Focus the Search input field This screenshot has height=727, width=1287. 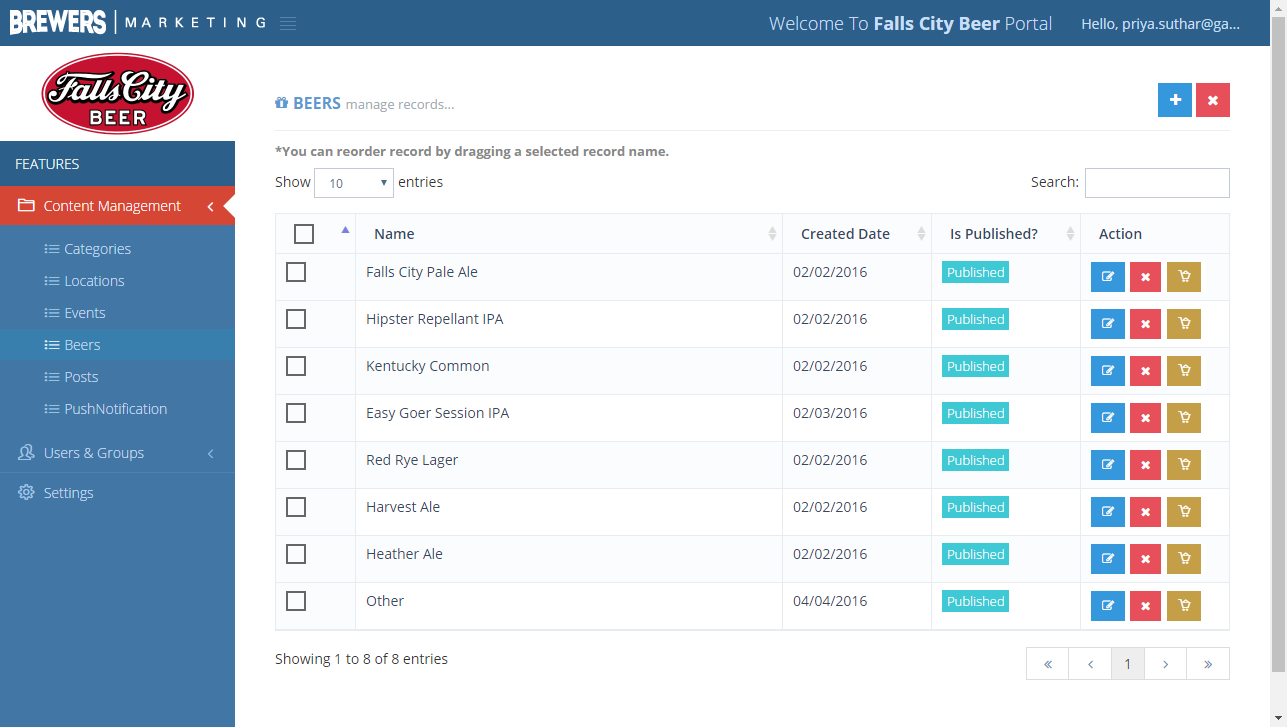point(1157,183)
